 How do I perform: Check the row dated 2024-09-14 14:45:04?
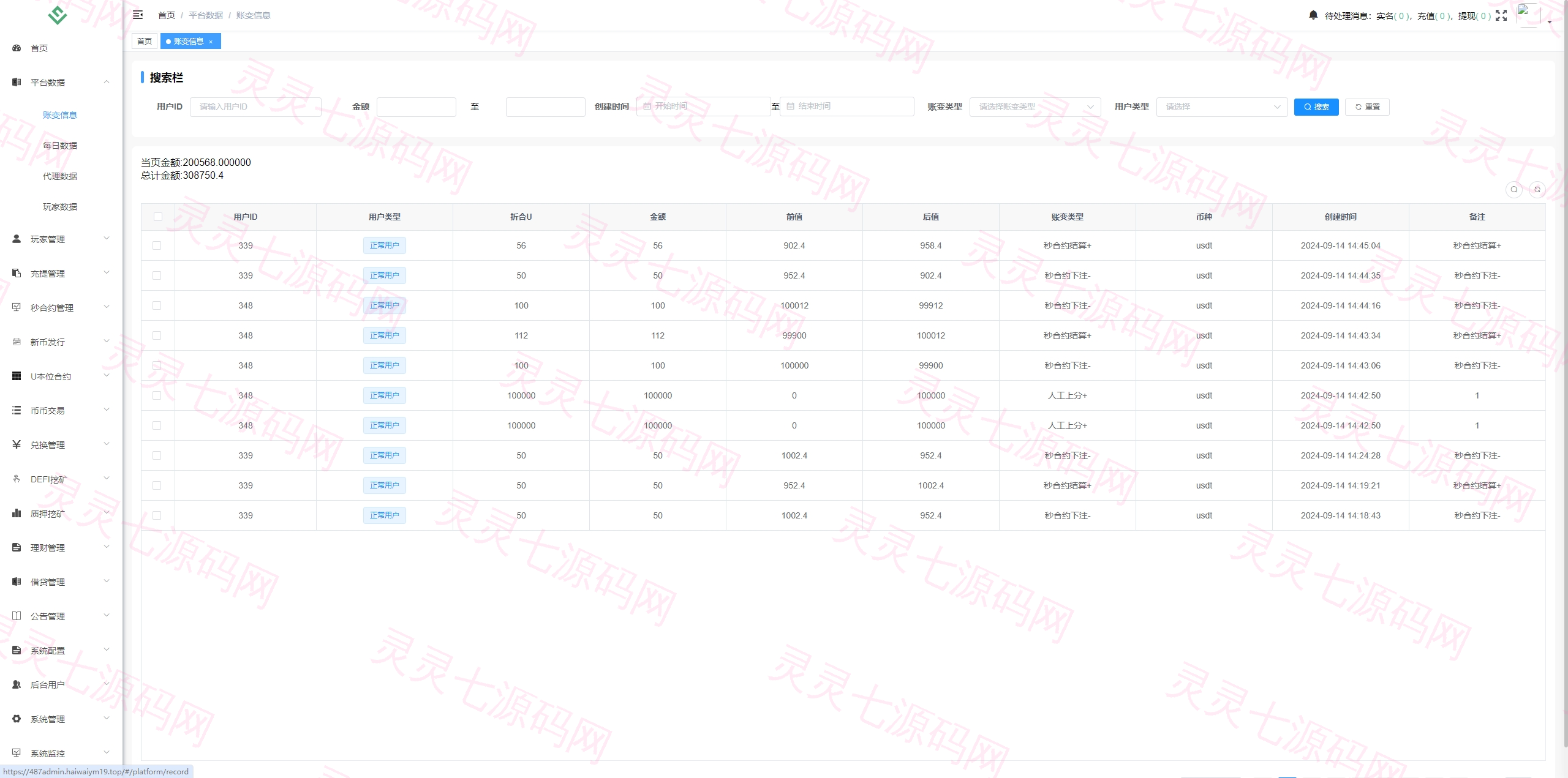[x=157, y=245]
